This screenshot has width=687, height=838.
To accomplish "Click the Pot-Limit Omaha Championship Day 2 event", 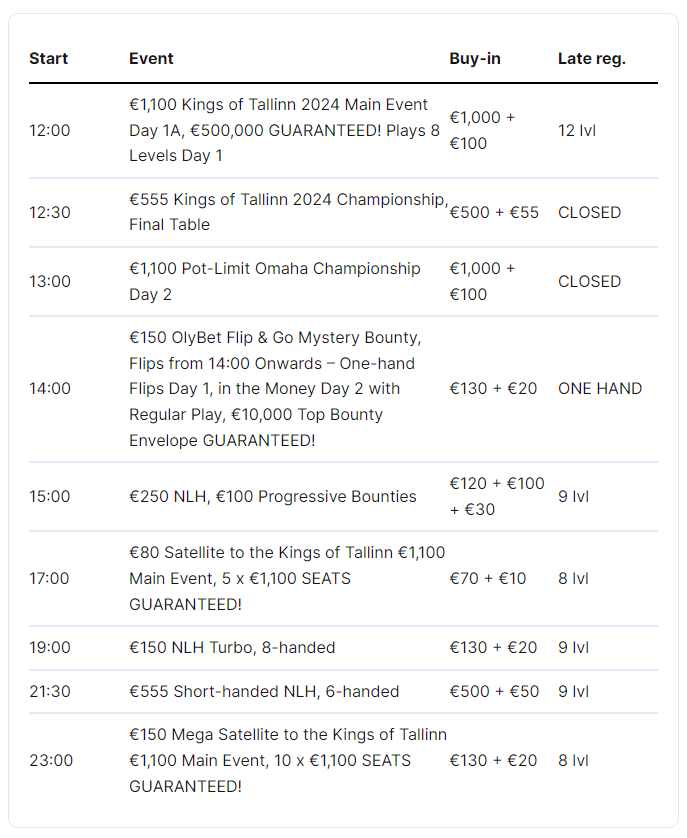I will [x=275, y=281].
